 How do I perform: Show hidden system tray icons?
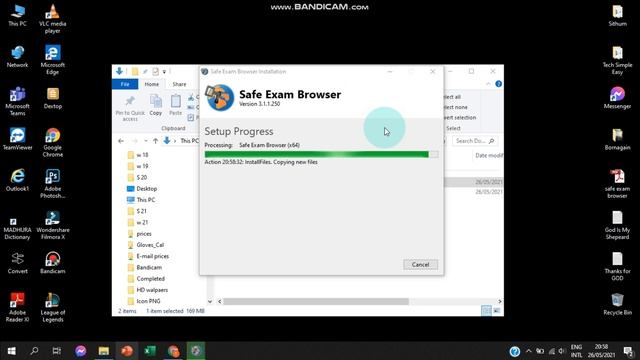click(529, 351)
